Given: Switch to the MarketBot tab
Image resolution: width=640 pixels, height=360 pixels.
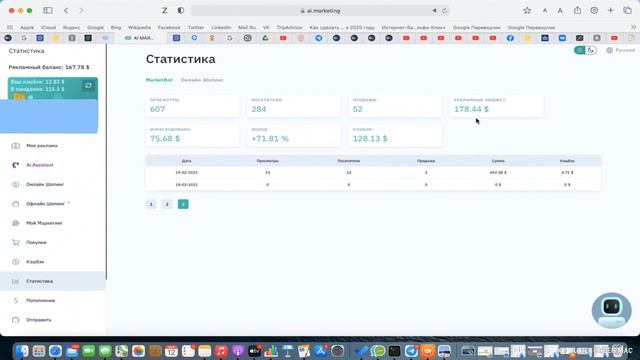Looking at the screenshot, I should 159,80.
